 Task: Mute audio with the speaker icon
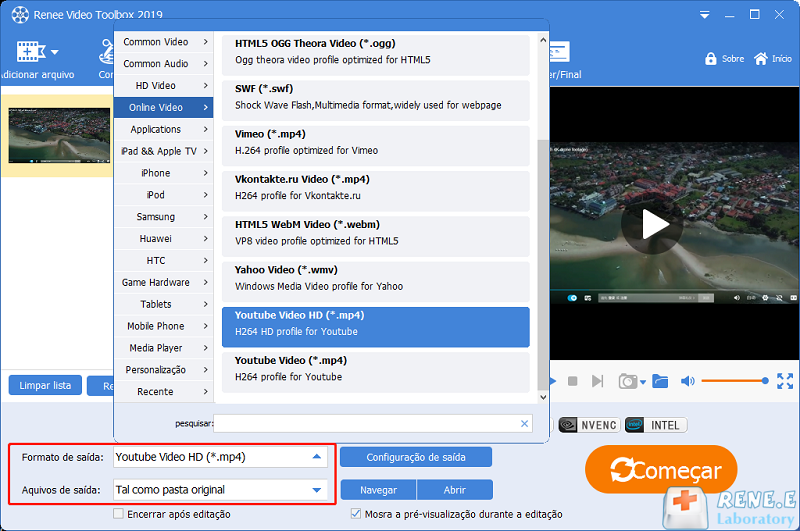[x=687, y=381]
